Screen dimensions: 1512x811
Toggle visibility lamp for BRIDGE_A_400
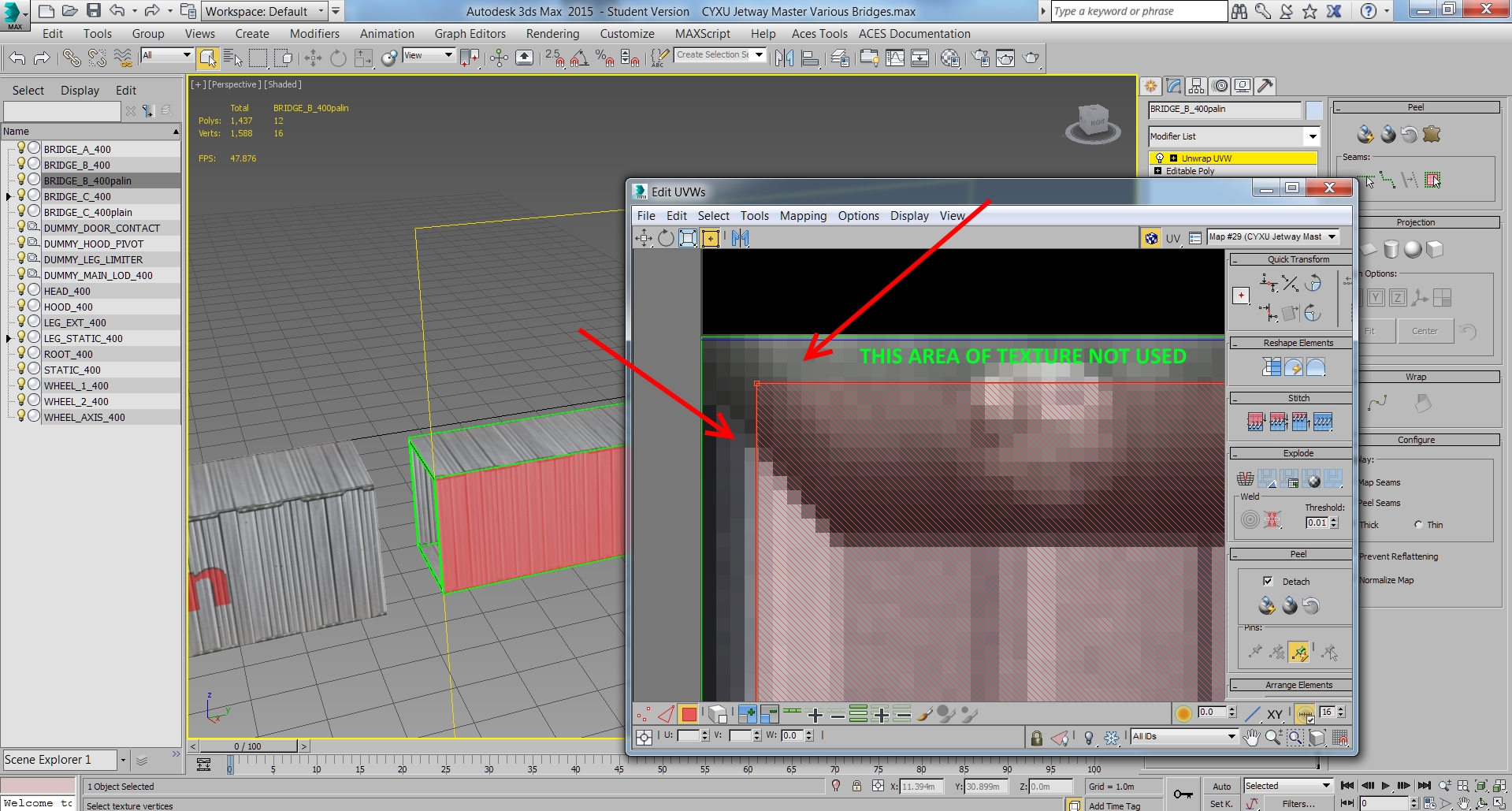(x=20, y=147)
